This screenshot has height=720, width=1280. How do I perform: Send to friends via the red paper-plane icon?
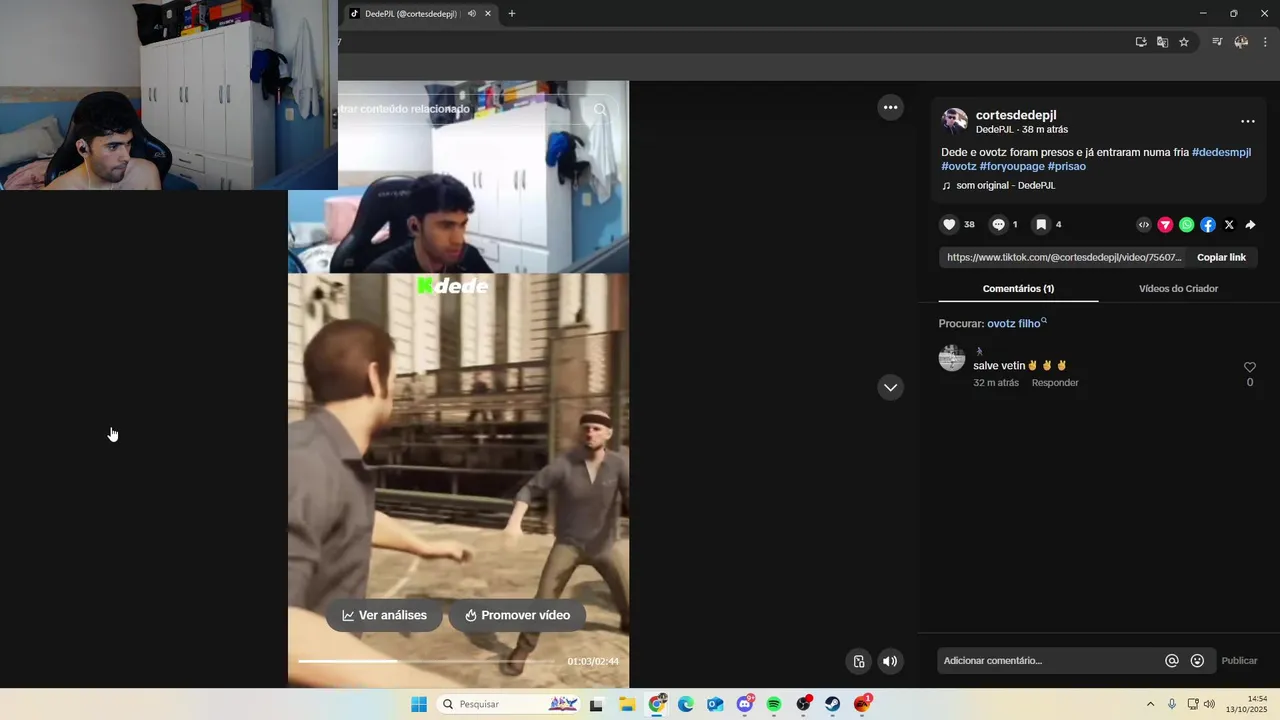[x=1165, y=225]
